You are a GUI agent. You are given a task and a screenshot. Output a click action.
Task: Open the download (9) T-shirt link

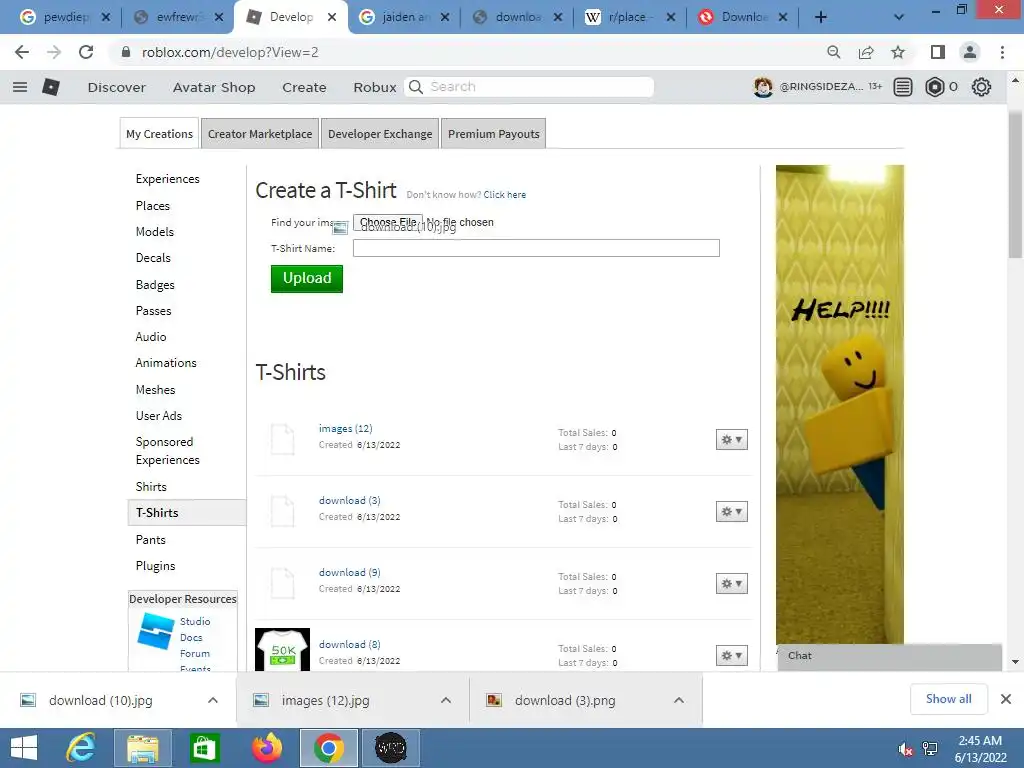(x=349, y=572)
